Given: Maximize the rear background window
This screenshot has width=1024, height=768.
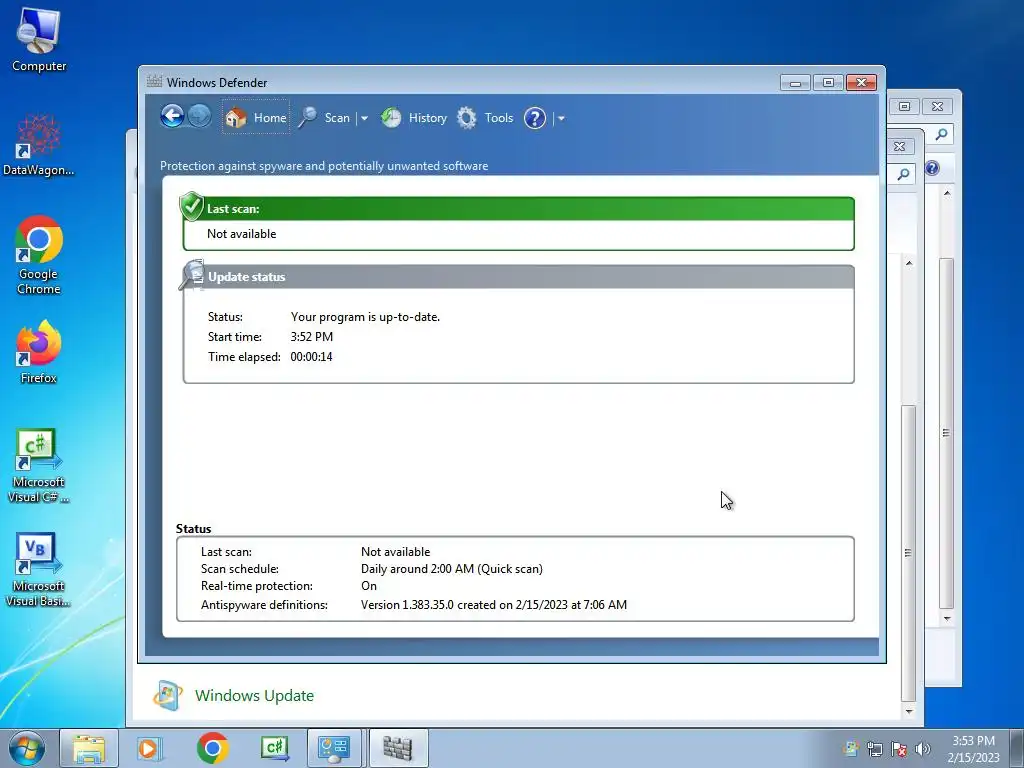Looking at the screenshot, I should [x=905, y=106].
